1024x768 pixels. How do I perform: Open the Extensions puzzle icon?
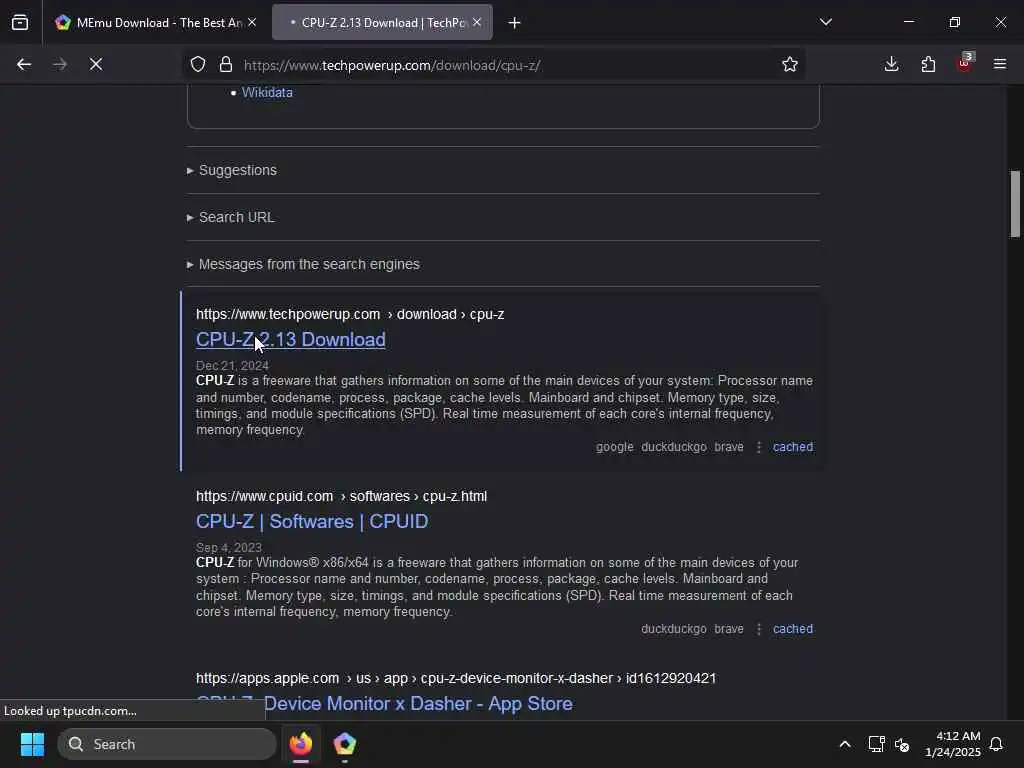[x=928, y=64]
